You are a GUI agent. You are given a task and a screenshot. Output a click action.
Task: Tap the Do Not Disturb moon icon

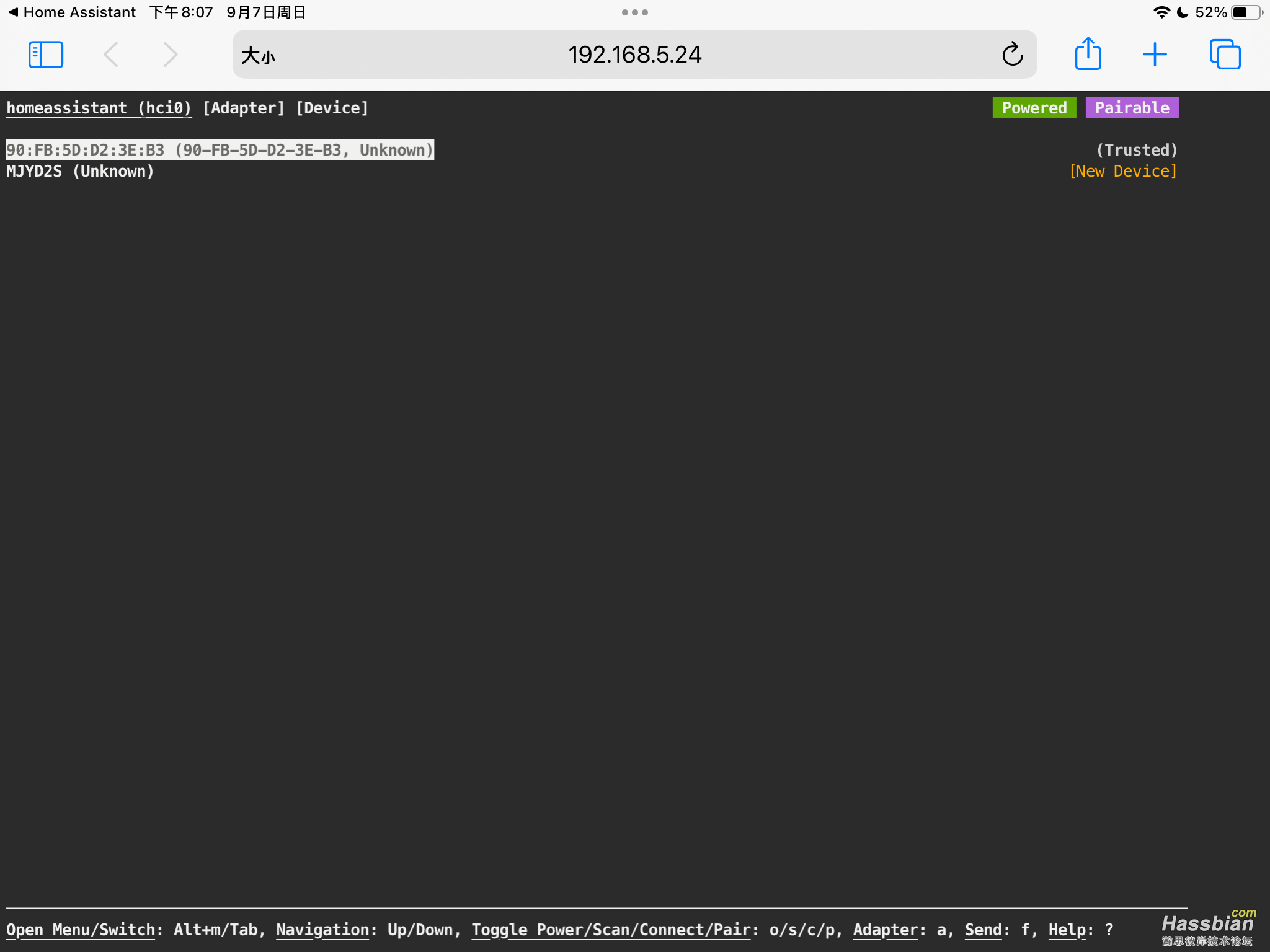(1183, 12)
